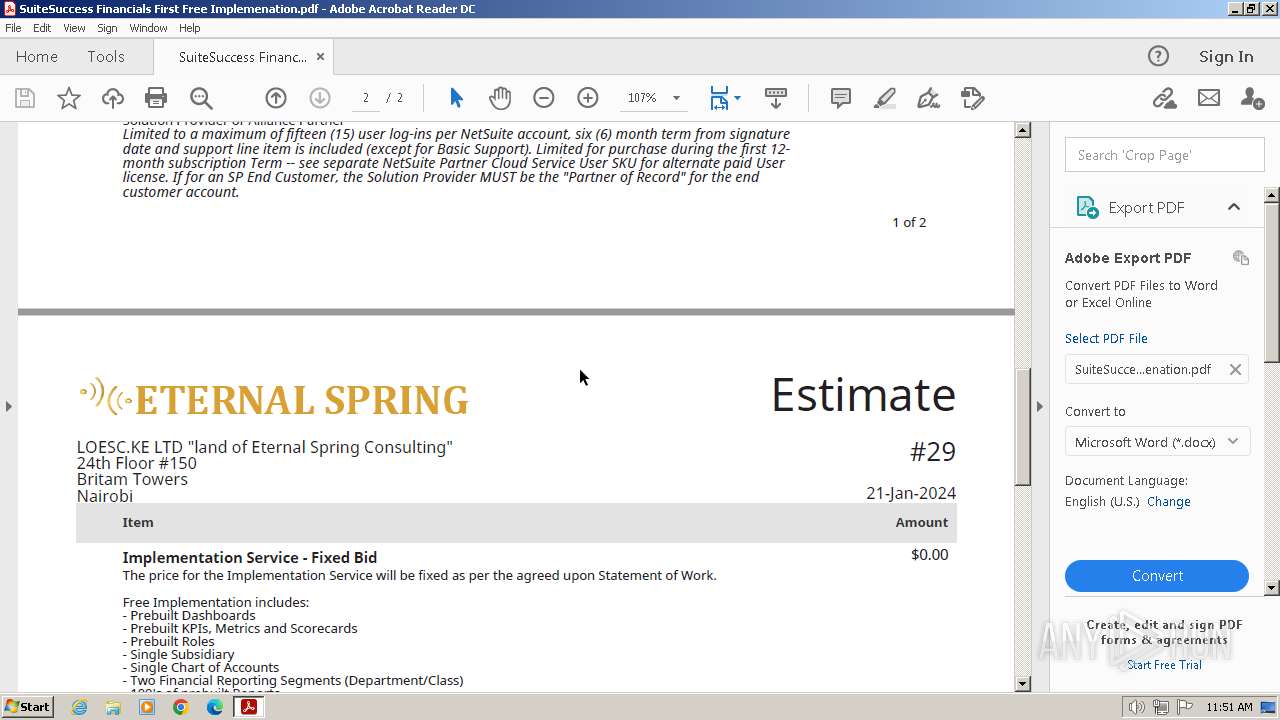
Task: Click the system volume tray icon
Action: coord(1137,707)
